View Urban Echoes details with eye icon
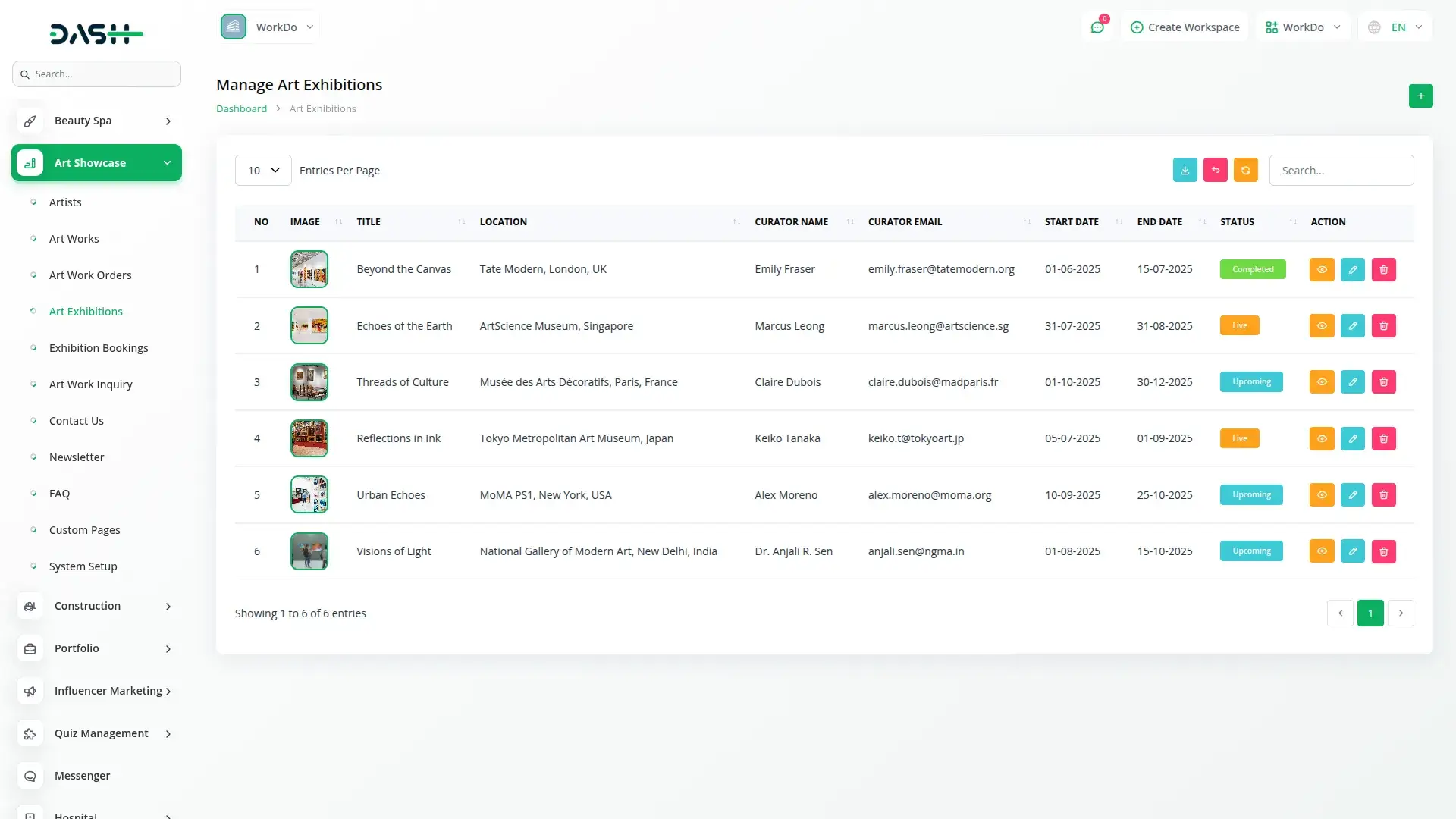Viewport: 1456px width, 819px height. point(1321,495)
